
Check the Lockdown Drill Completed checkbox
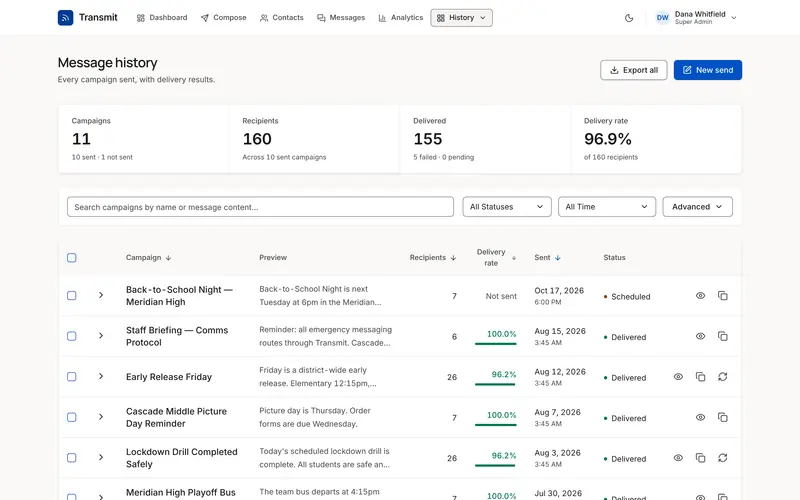tap(72, 458)
